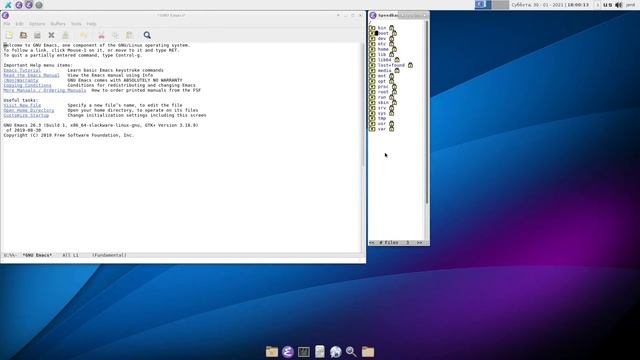Open the terminal icon in the dock
The height and width of the screenshot is (360, 640).
tap(304, 351)
